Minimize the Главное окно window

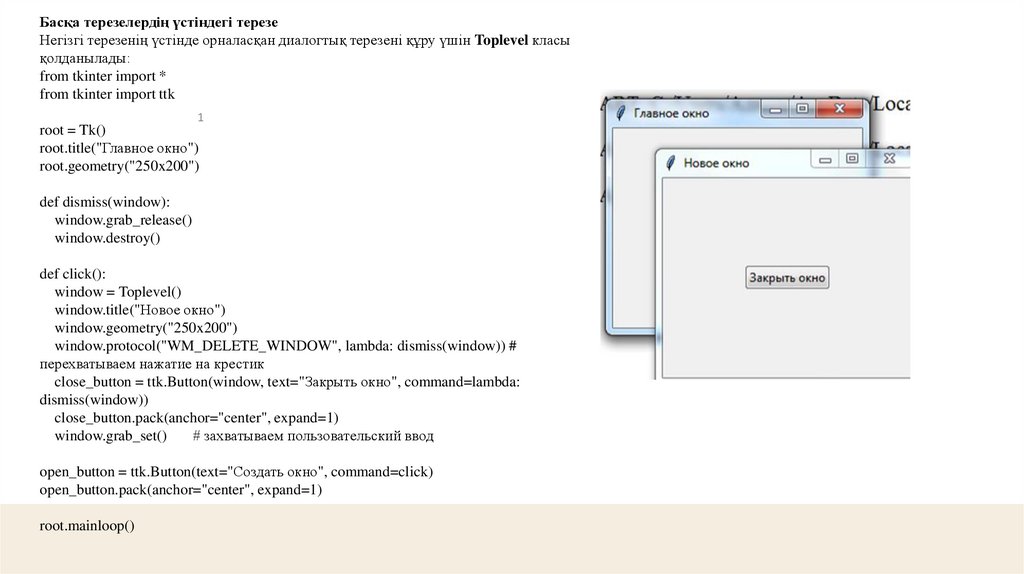(775, 109)
